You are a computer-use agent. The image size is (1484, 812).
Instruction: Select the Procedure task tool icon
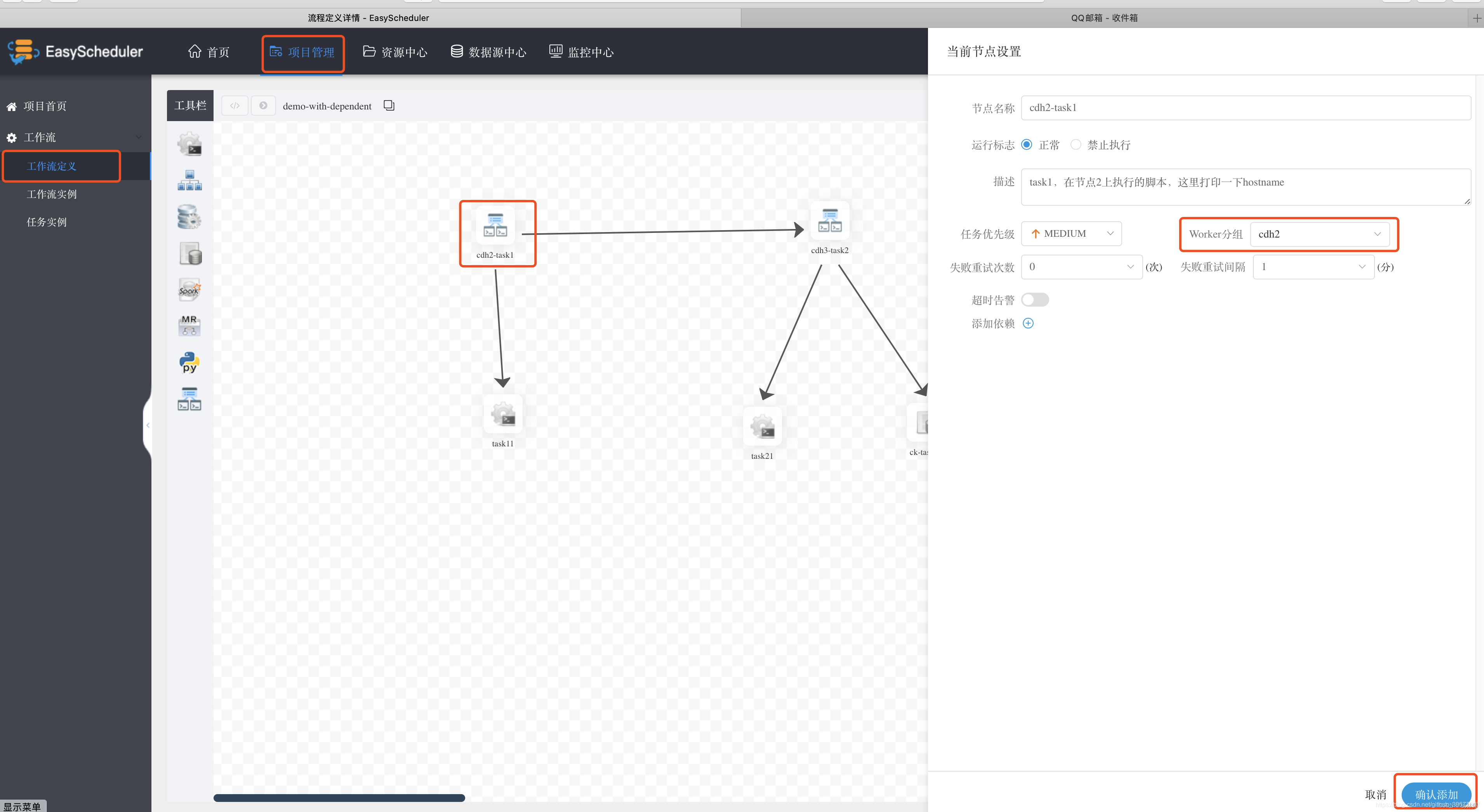coord(189,217)
